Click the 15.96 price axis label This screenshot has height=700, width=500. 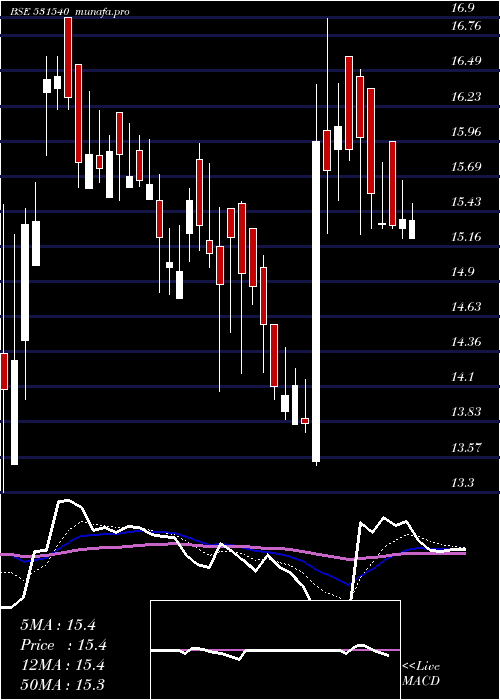pos(466,132)
